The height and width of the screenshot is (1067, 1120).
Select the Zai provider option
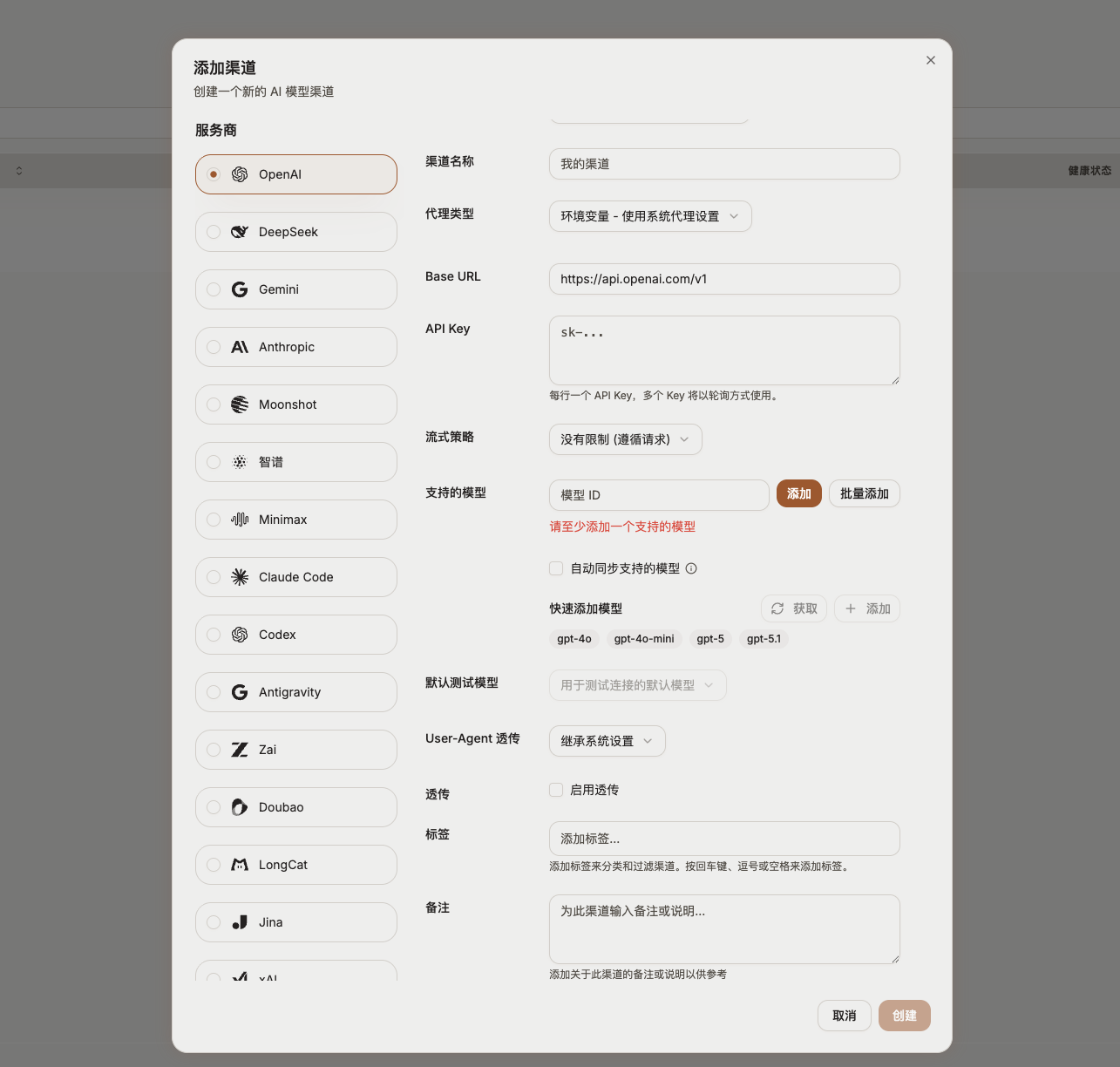coord(296,750)
